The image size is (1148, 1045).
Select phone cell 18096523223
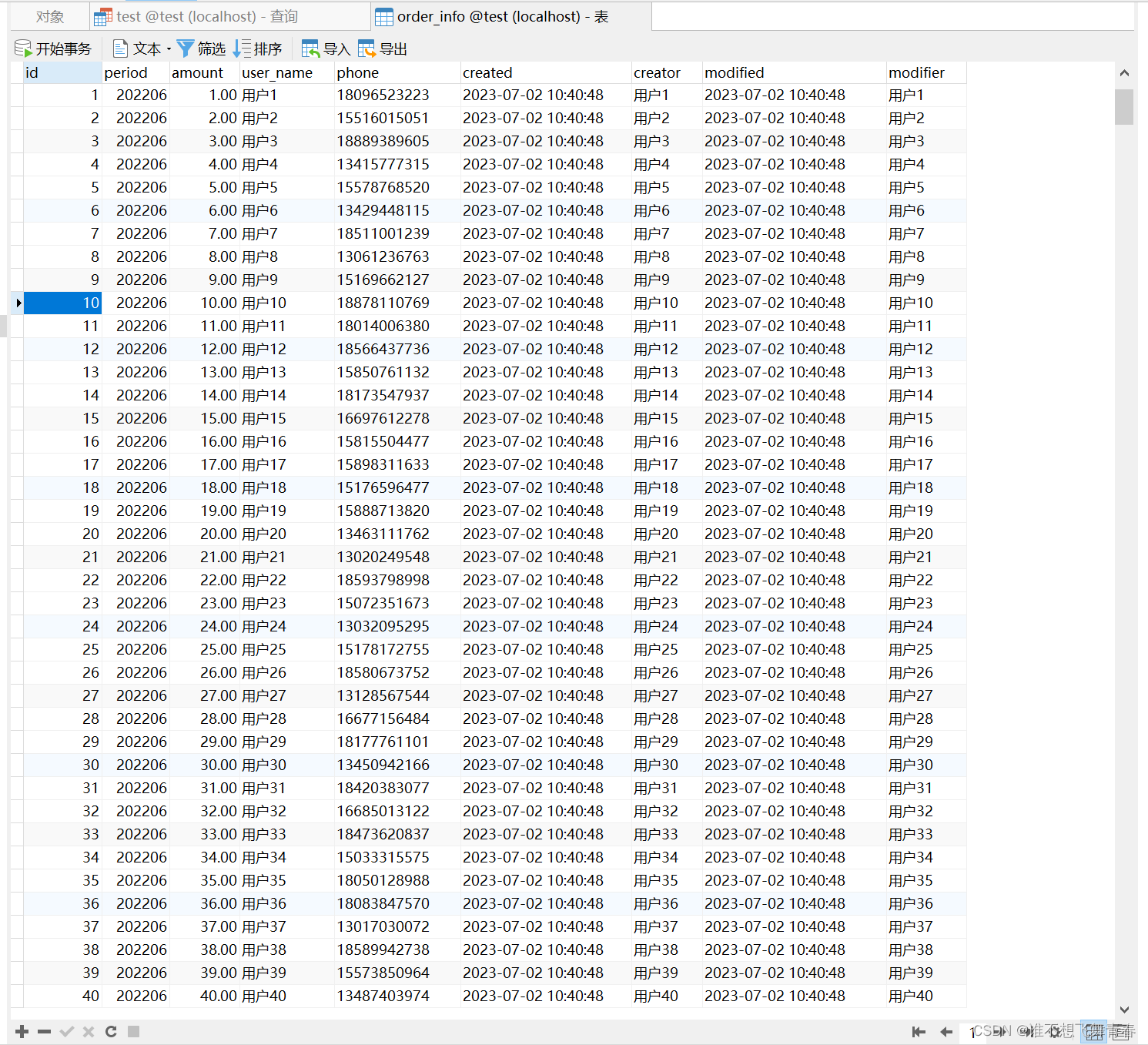[397, 95]
